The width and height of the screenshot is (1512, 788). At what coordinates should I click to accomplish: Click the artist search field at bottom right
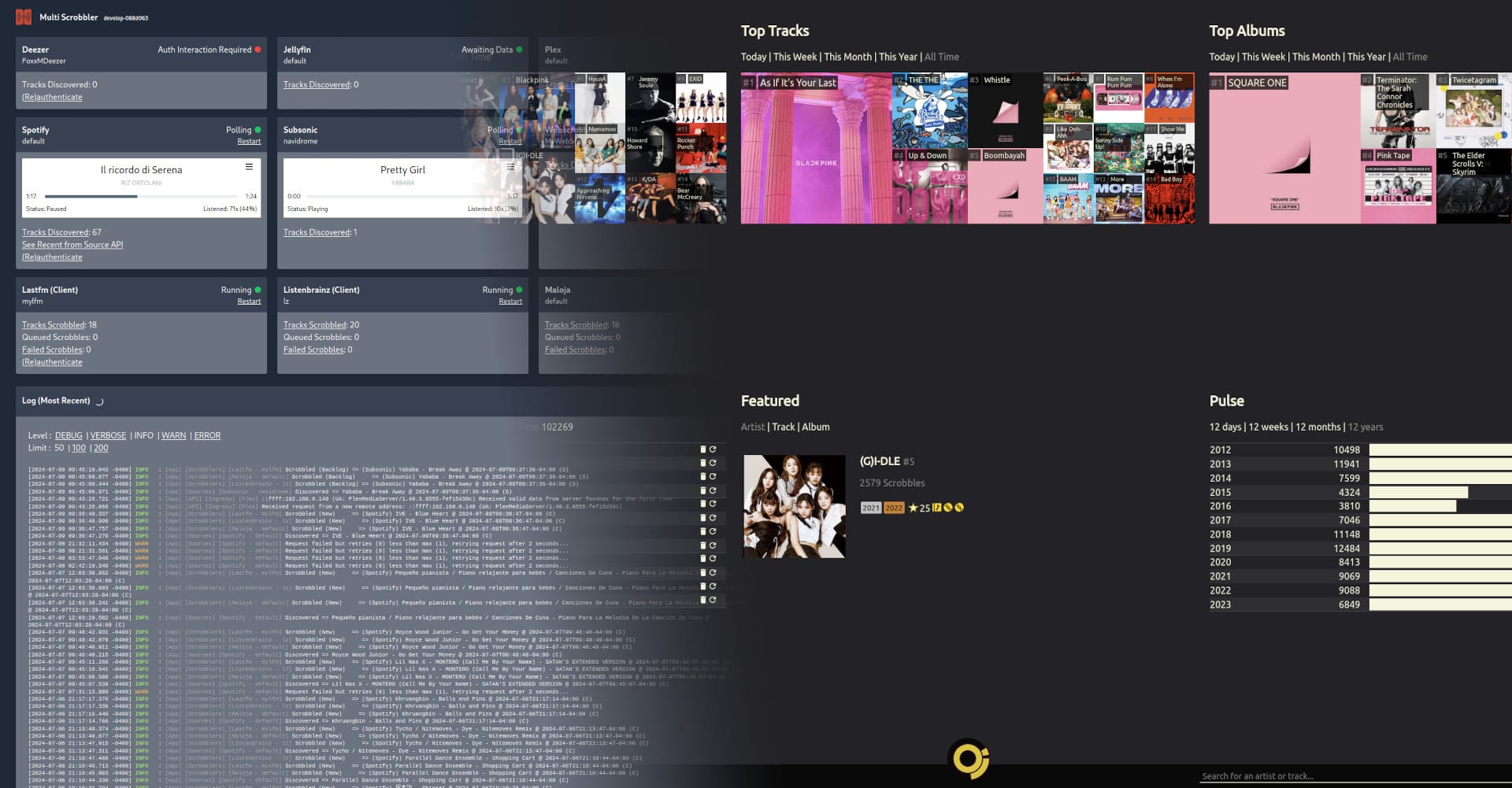pyautogui.click(x=1299, y=775)
